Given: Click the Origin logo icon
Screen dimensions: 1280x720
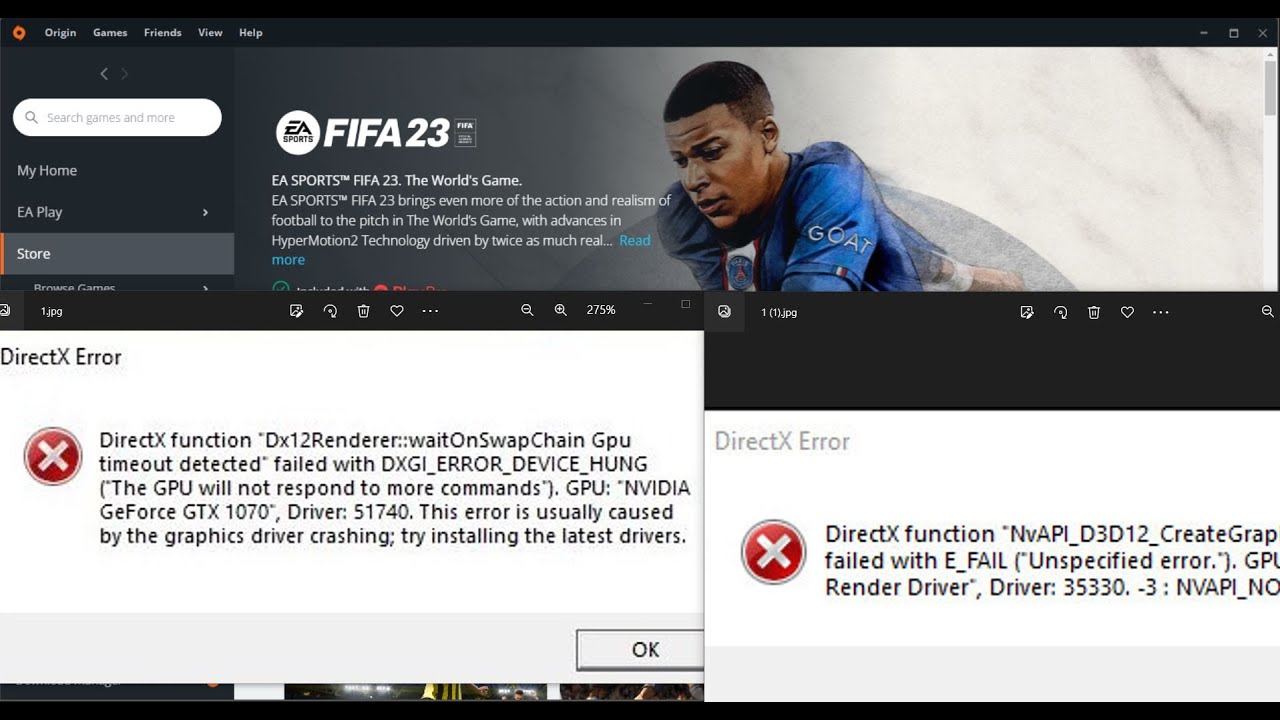Looking at the screenshot, I should pos(19,32).
